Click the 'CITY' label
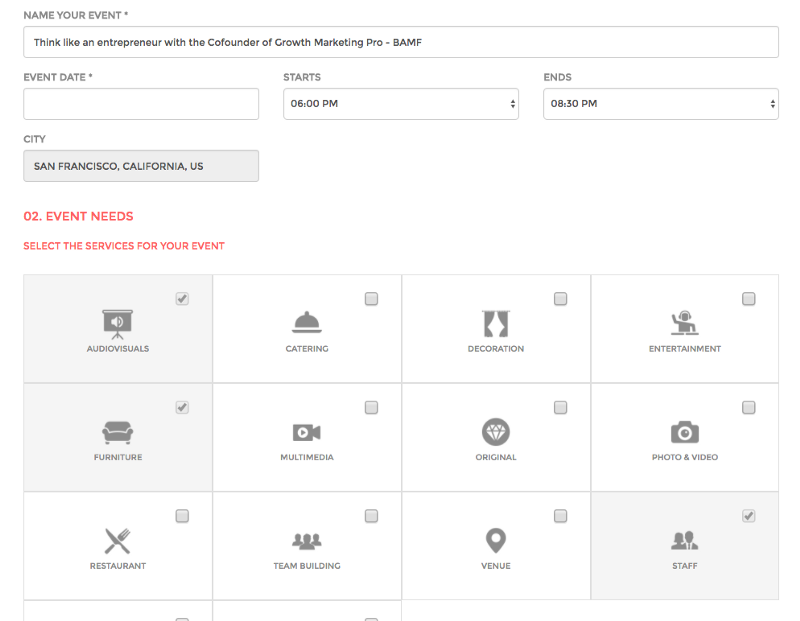The width and height of the screenshot is (800, 621). click(35, 139)
